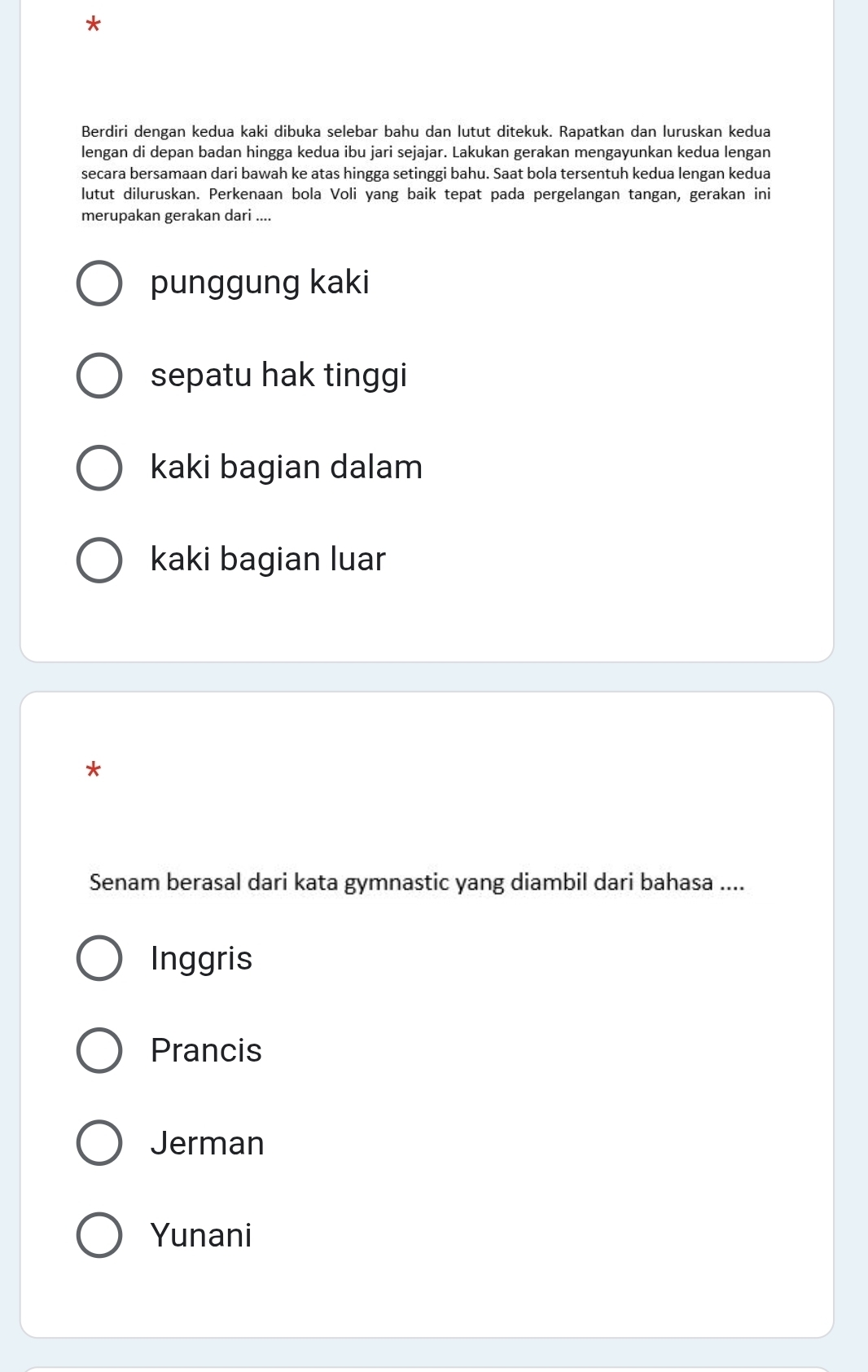Choose the 'sepatu hak tinggi' radio circle
Viewport: 868px width, 1372px height.
99,376
